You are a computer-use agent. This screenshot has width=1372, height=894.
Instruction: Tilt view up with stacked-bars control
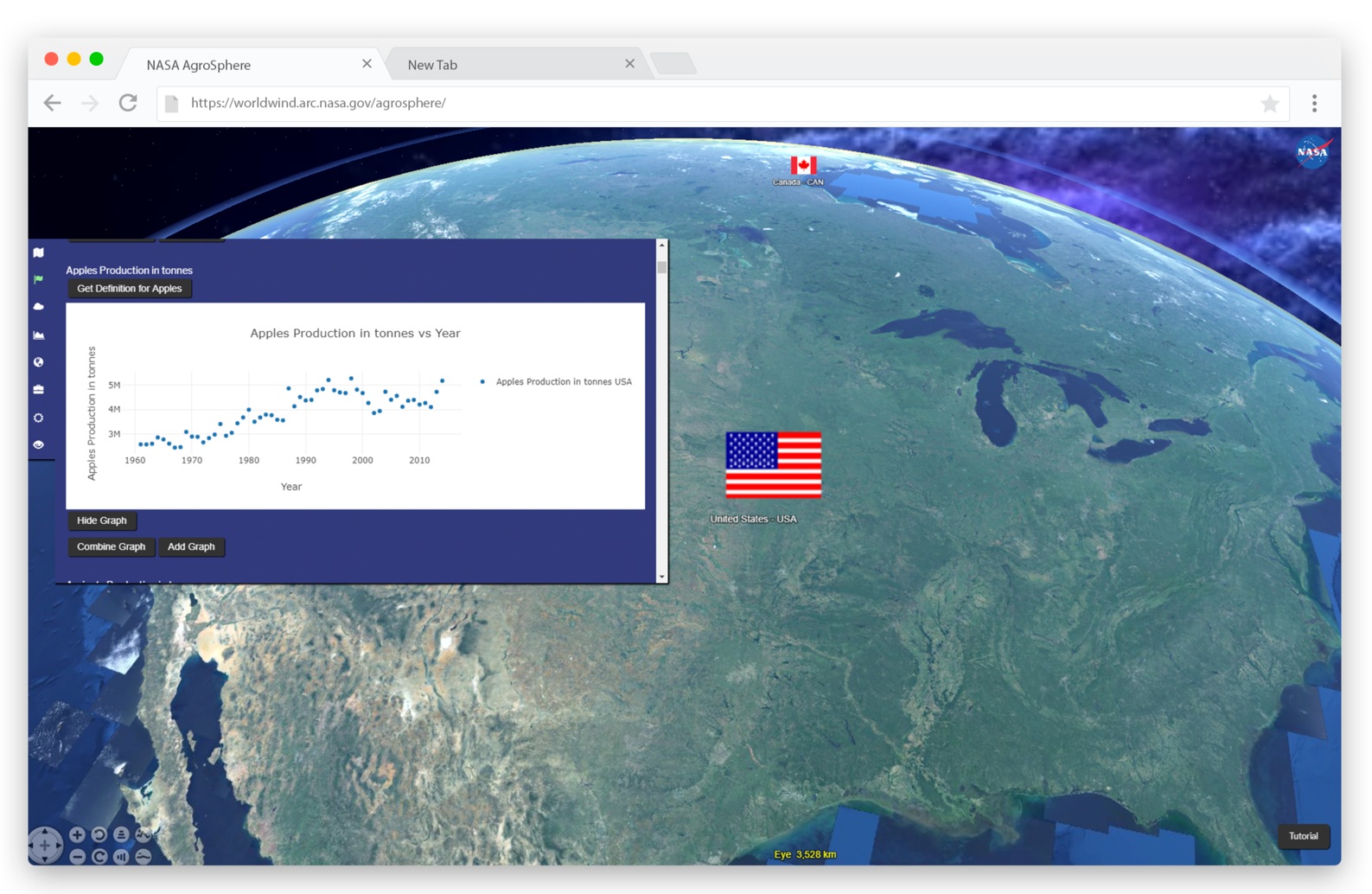[x=121, y=834]
